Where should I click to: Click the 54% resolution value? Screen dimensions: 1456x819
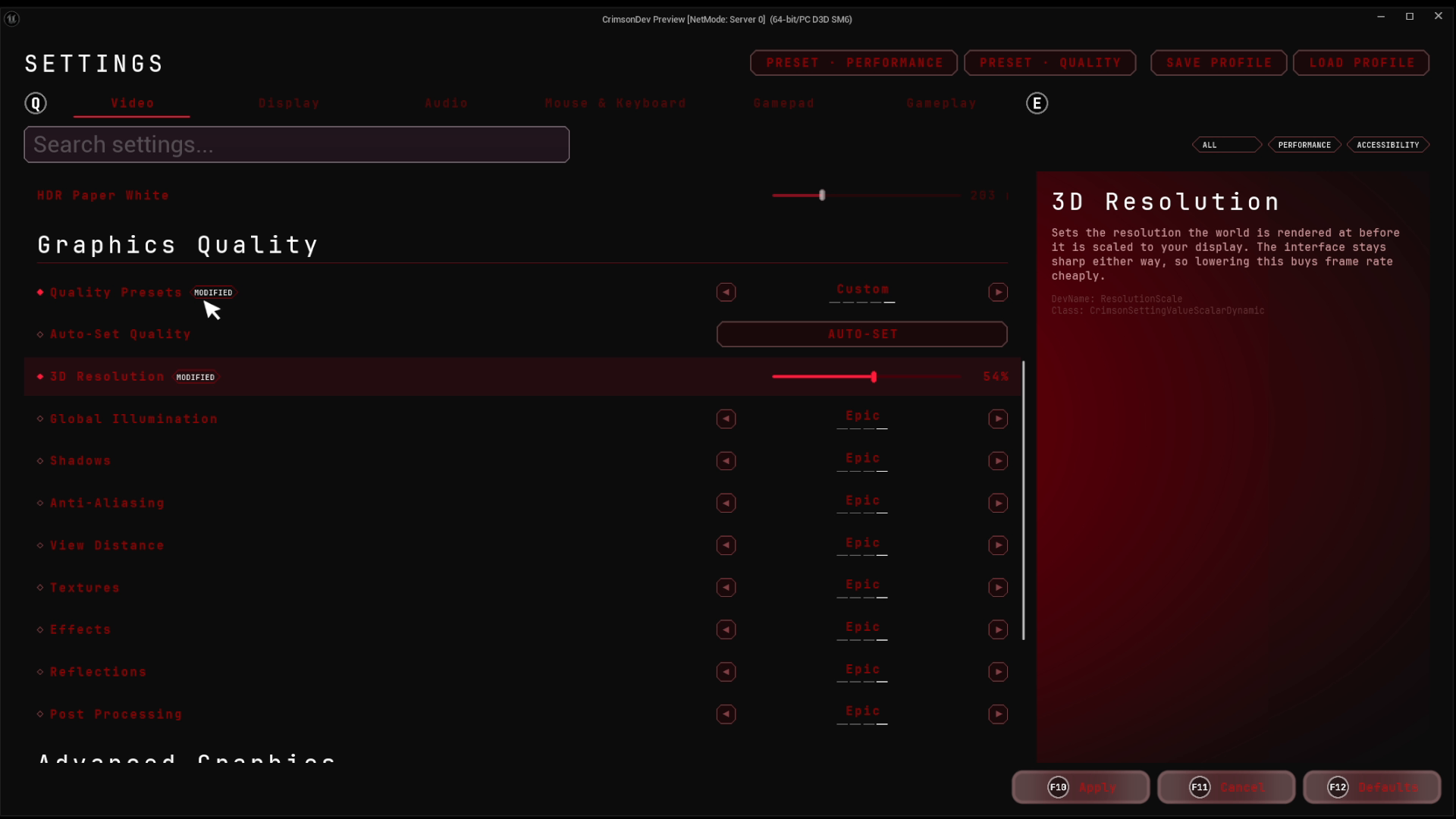[x=995, y=377]
